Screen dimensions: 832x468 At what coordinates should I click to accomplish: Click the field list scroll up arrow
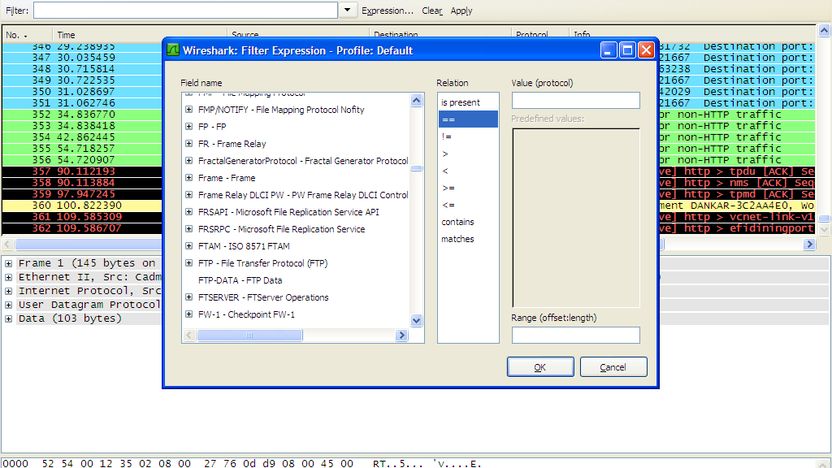[x=417, y=100]
